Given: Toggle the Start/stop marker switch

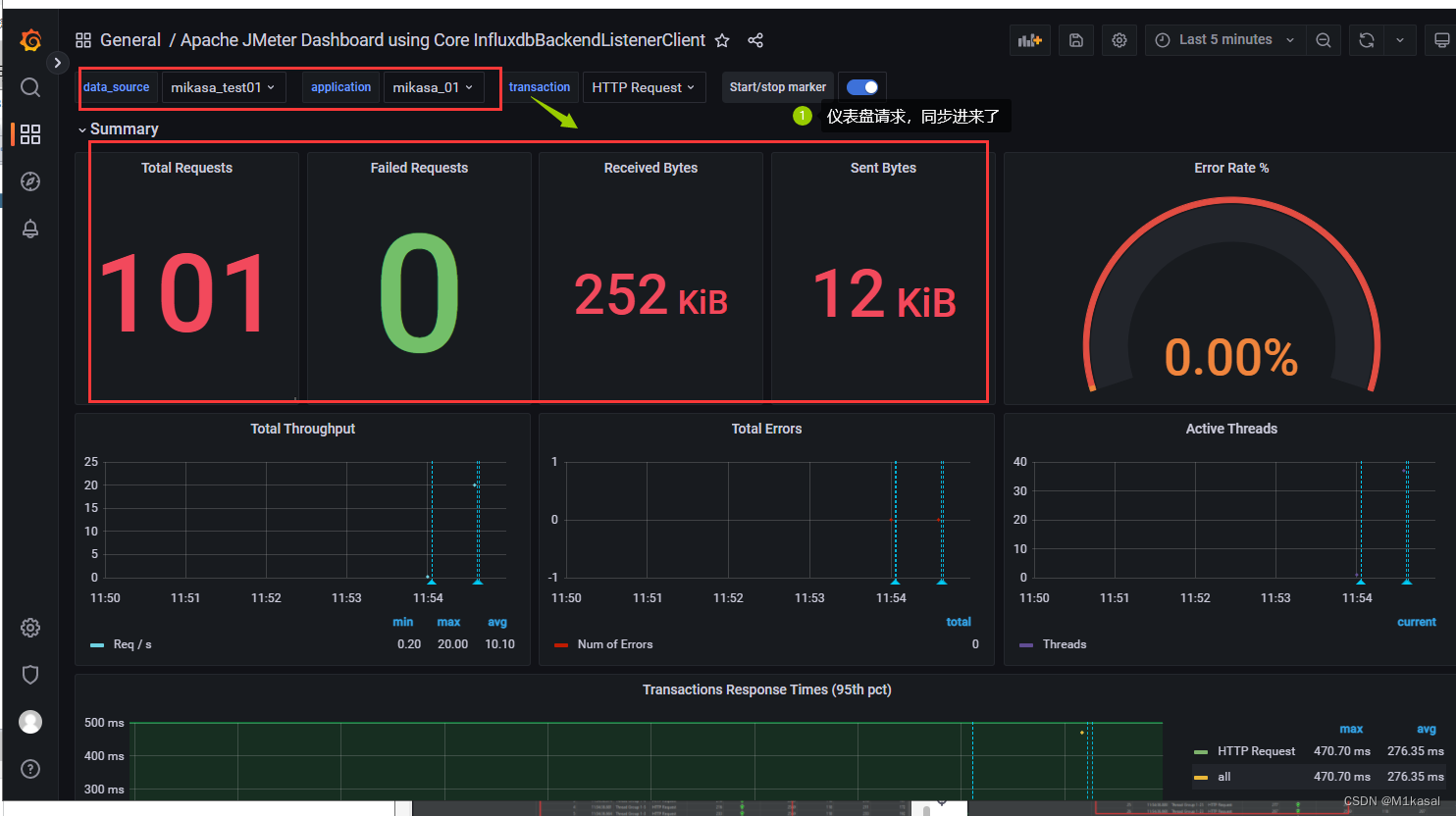Looking at the screenshot, I should tap(862, 87).
